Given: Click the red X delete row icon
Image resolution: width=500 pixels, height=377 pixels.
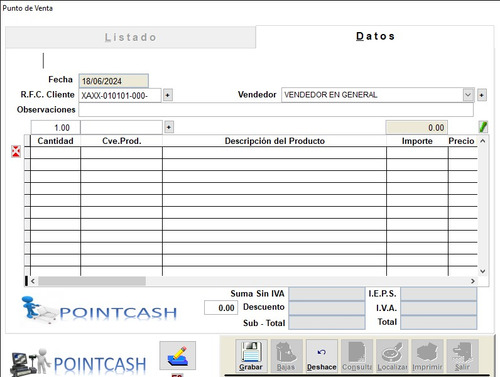Looking at the screenshot, I should (16, 151).
